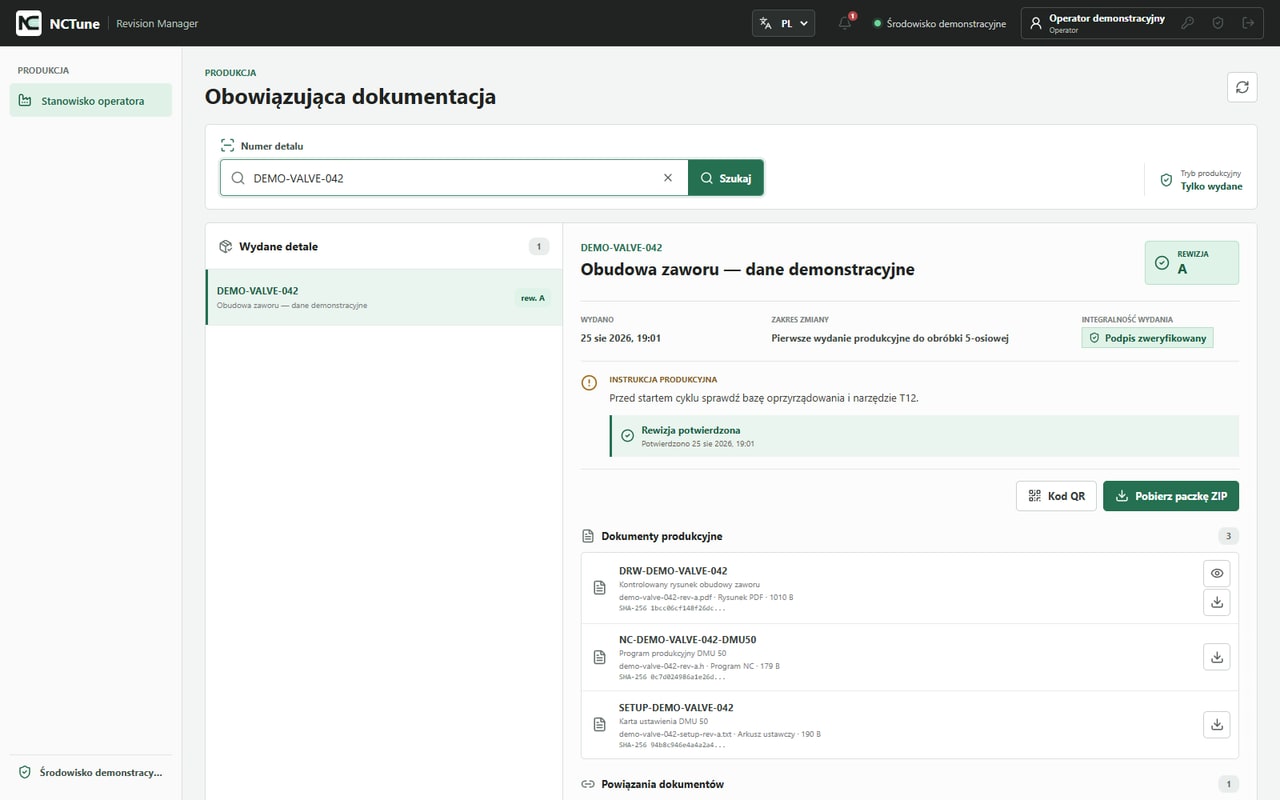
Task: Click Rewizja potwierdzona banner
Action: pos(924,436)
